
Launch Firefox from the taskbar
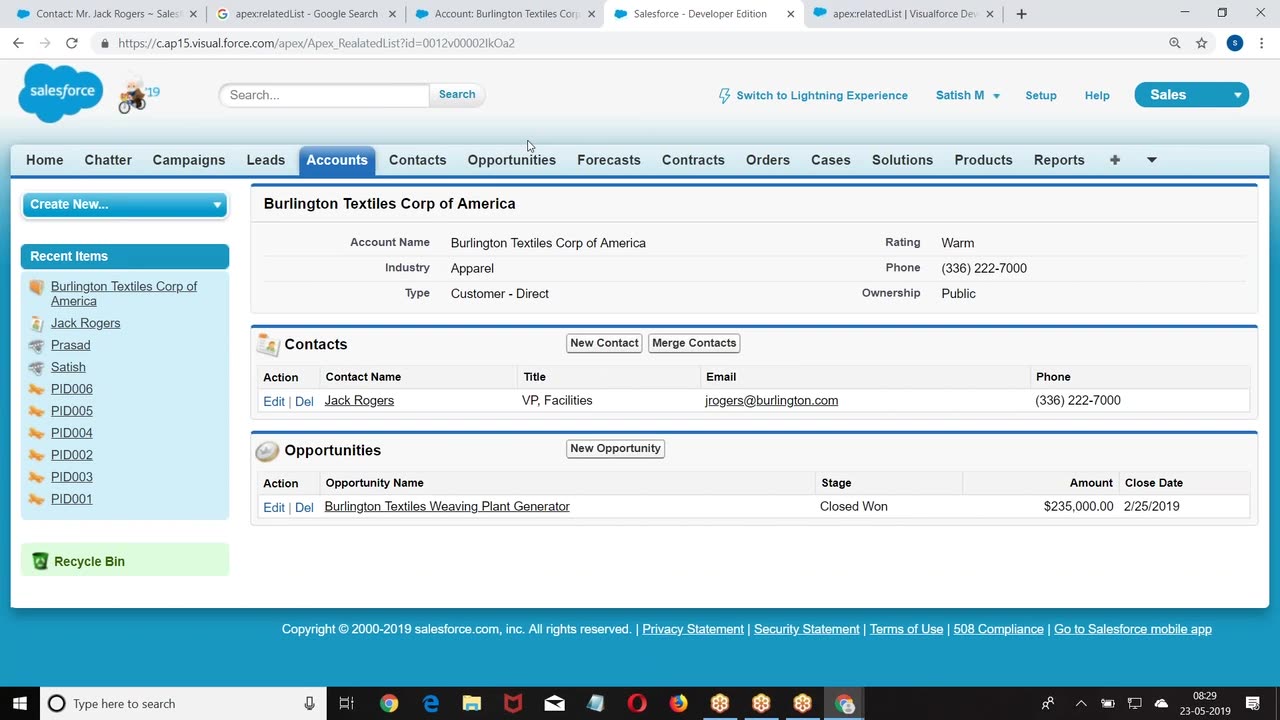(x=679, y=703)
